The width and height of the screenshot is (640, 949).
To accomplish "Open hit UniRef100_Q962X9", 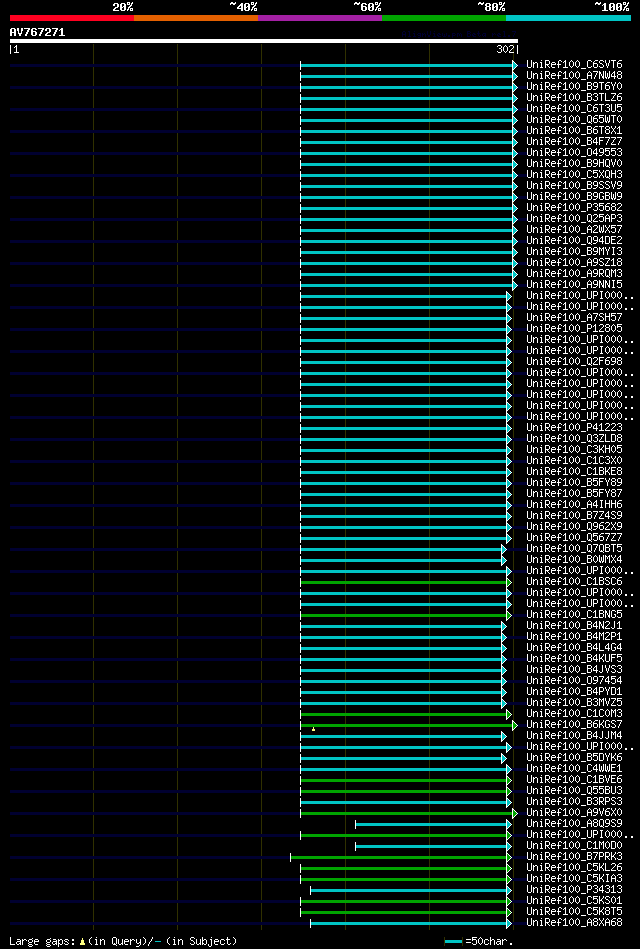I will [574, 527].
